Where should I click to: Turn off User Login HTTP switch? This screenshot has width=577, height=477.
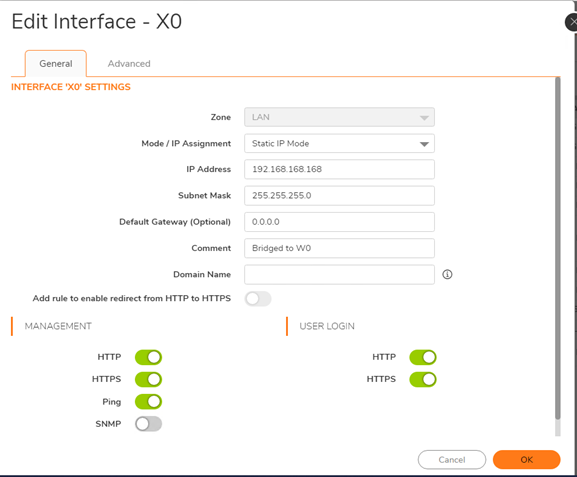click(x=423, y=357)
